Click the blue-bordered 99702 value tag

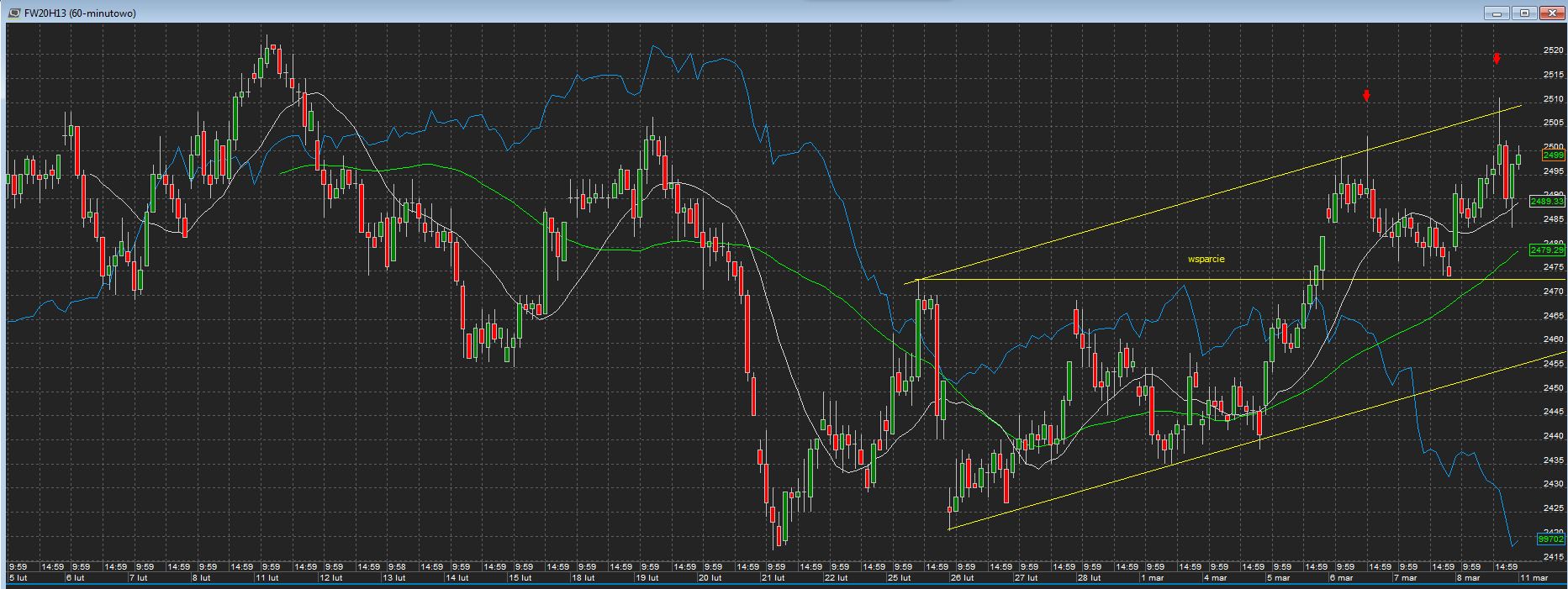1550,539
